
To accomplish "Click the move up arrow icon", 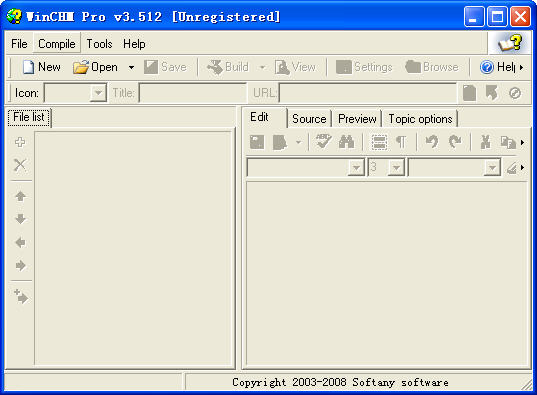I will coord(21,196).
